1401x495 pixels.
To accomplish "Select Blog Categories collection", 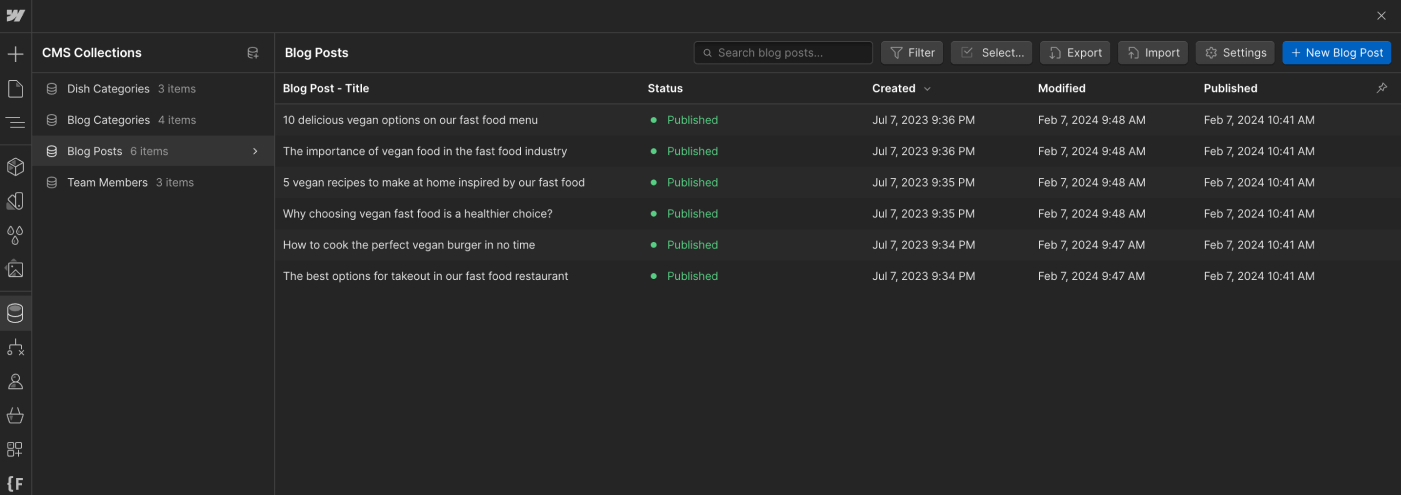I will 154,120.
